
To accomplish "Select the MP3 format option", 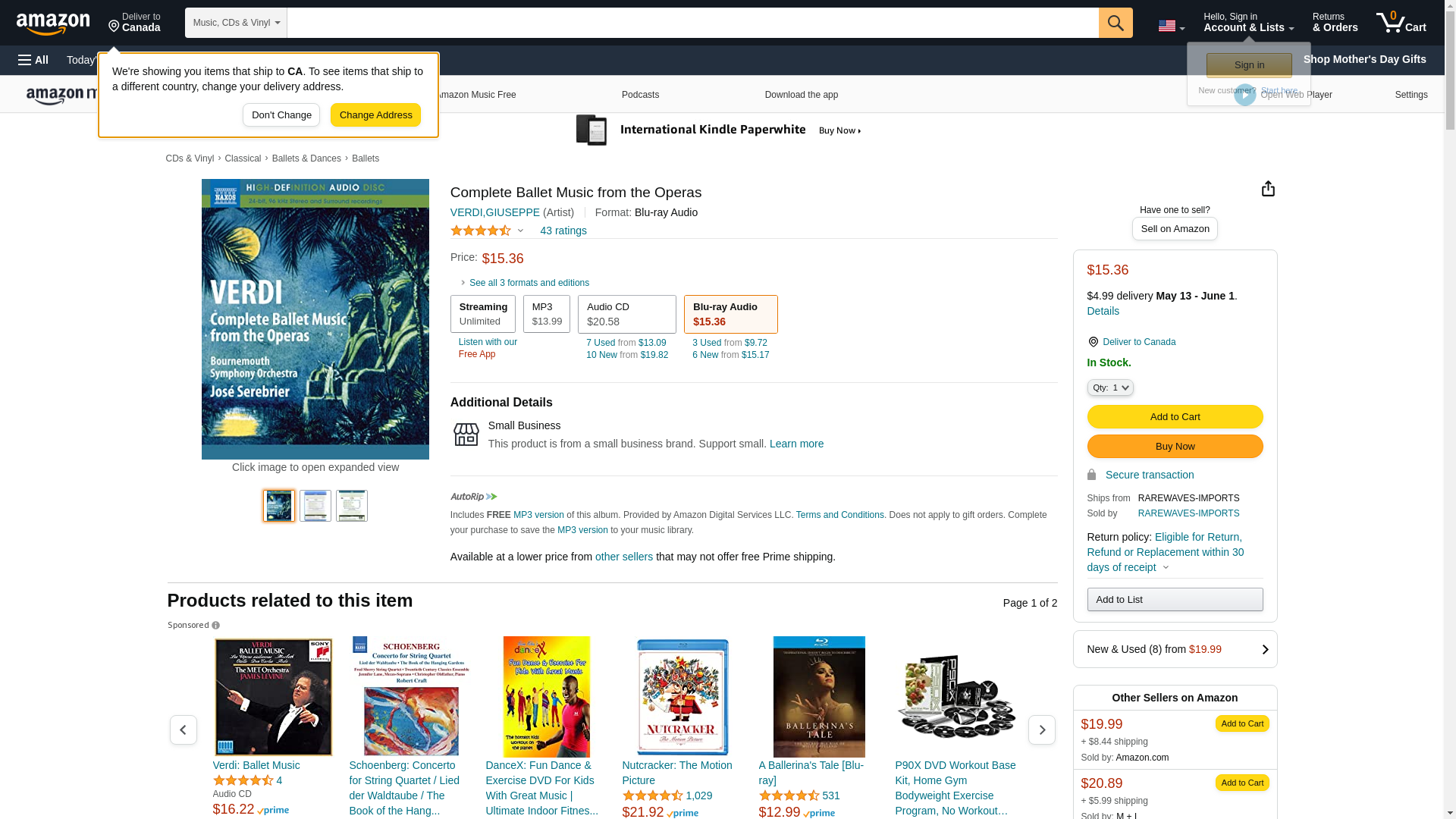I will (x=546, y=314).
